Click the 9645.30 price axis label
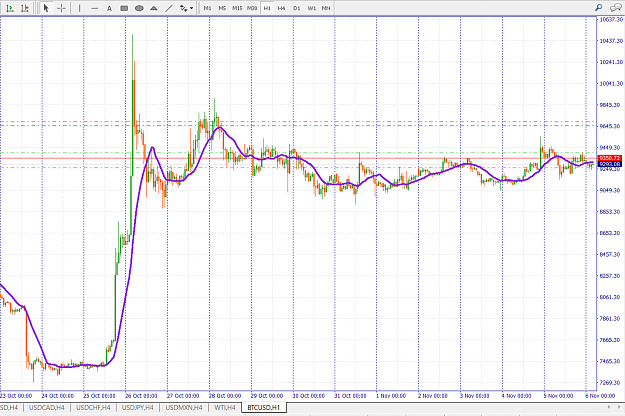This screenshot has width=625, height=416. 611,126
